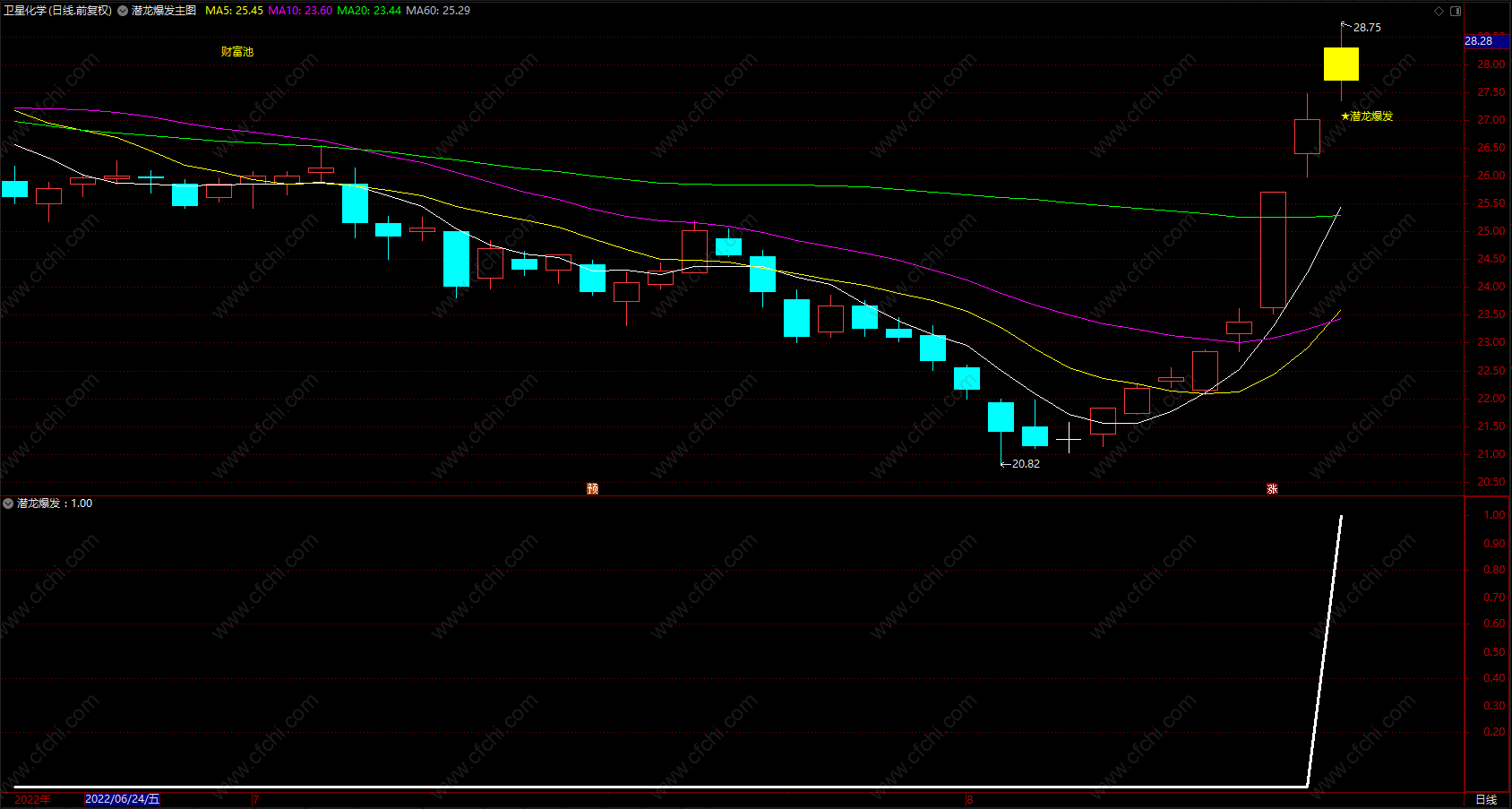Click the 22.00 price axis value
Image resolution: width=1512 pixels, height=809 pixels.
pyautogui.click(x=1491, y=399)
